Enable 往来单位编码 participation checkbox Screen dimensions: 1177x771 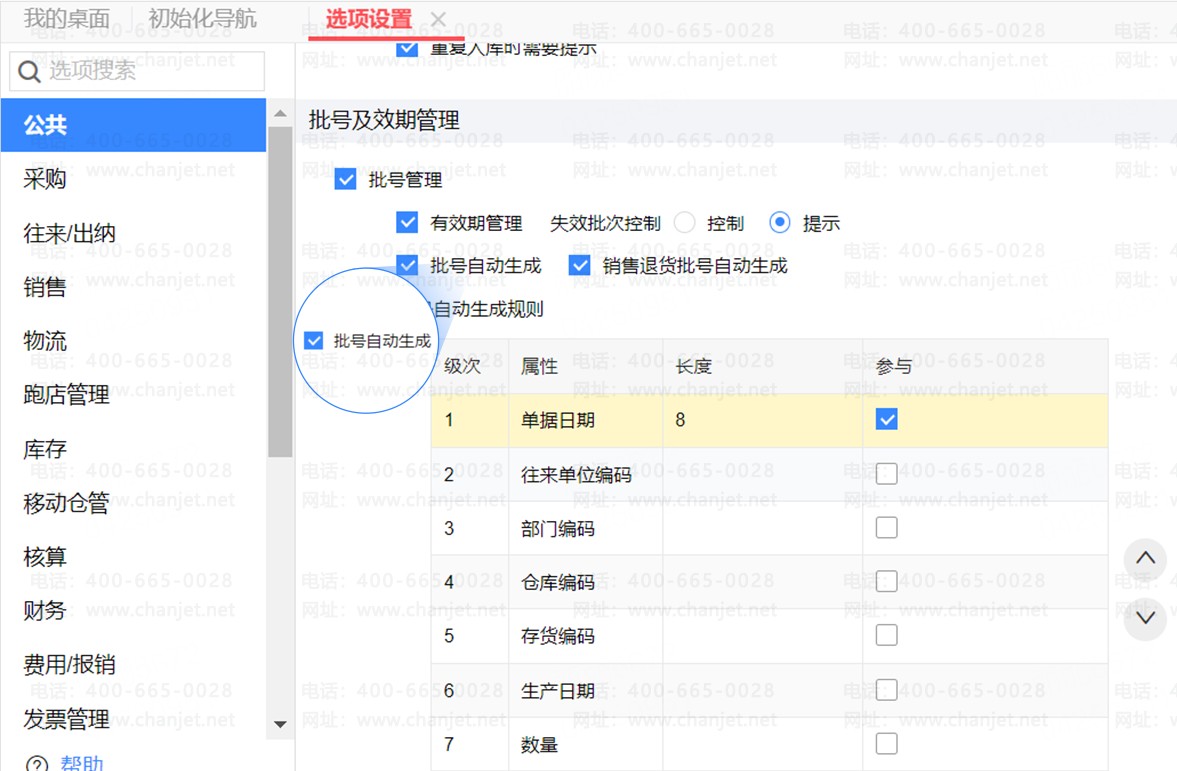coord(886,475)
